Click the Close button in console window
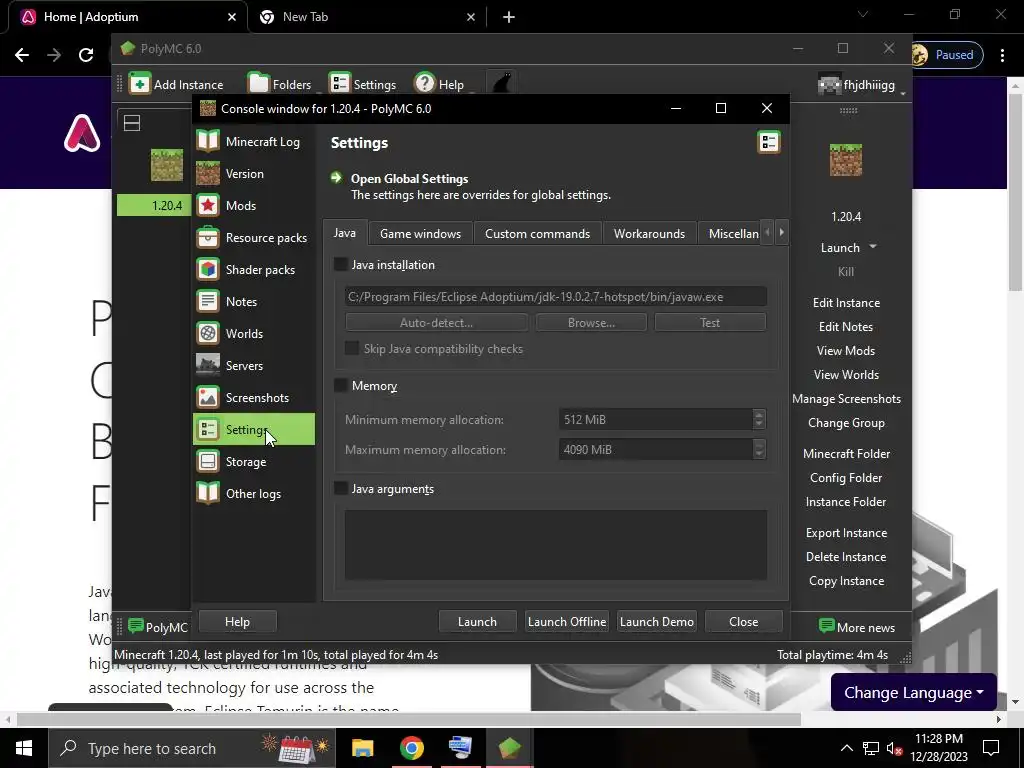Viewport: 1024px width, 768px height. coord(744,622)
